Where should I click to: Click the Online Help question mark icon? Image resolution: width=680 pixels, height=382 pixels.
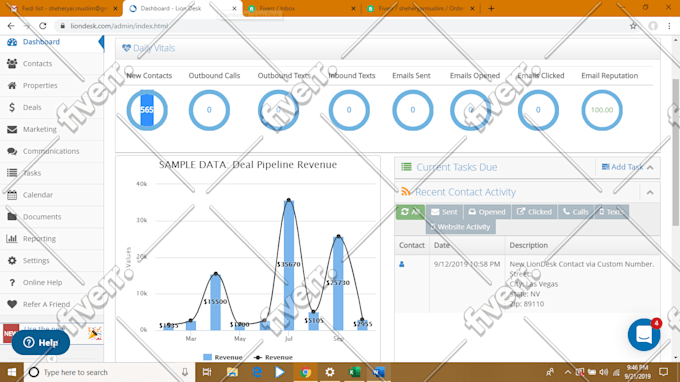pos(12,282)
